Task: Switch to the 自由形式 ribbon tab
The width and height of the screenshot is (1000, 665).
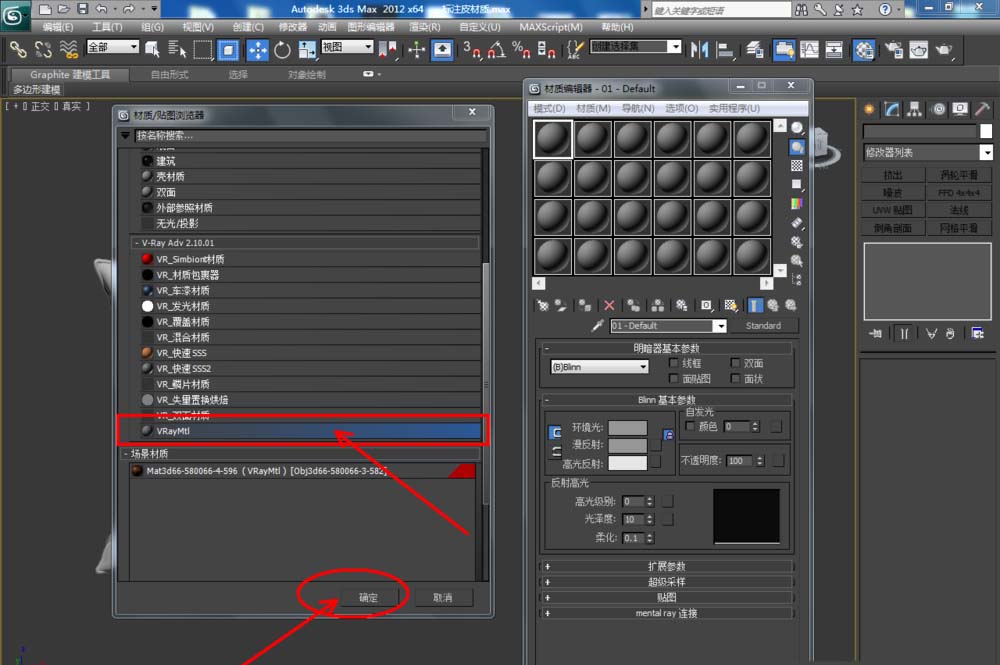Action: pyautogui.click(x=169, y=75)
